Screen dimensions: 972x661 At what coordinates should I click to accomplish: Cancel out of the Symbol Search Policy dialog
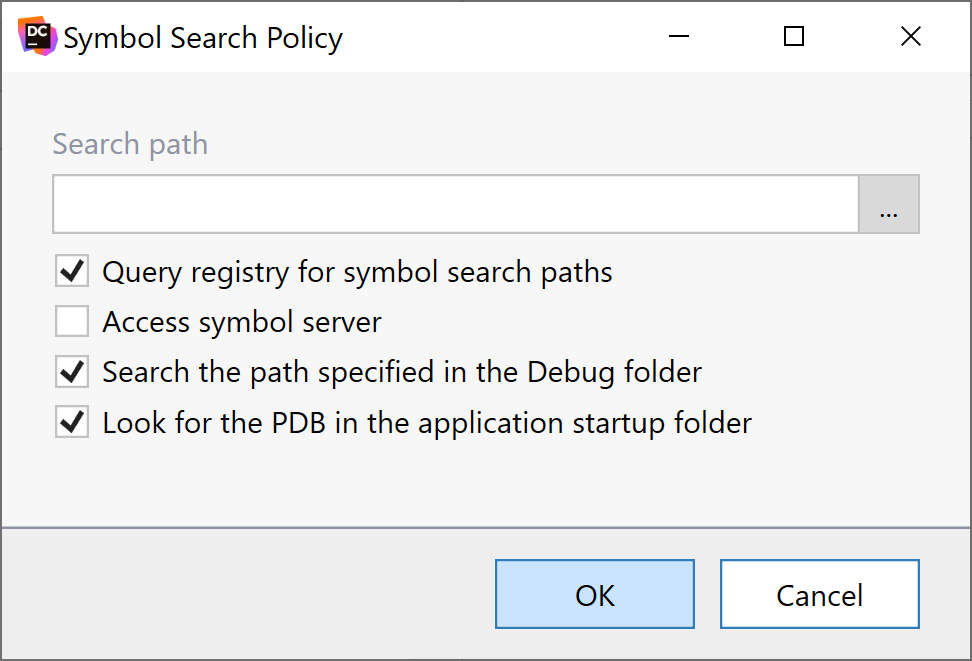819,594
